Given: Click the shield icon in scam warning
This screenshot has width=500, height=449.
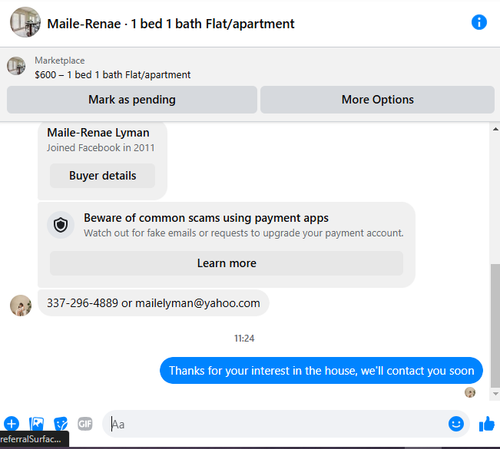Looking at the screenshot, I should pos(61,225).
